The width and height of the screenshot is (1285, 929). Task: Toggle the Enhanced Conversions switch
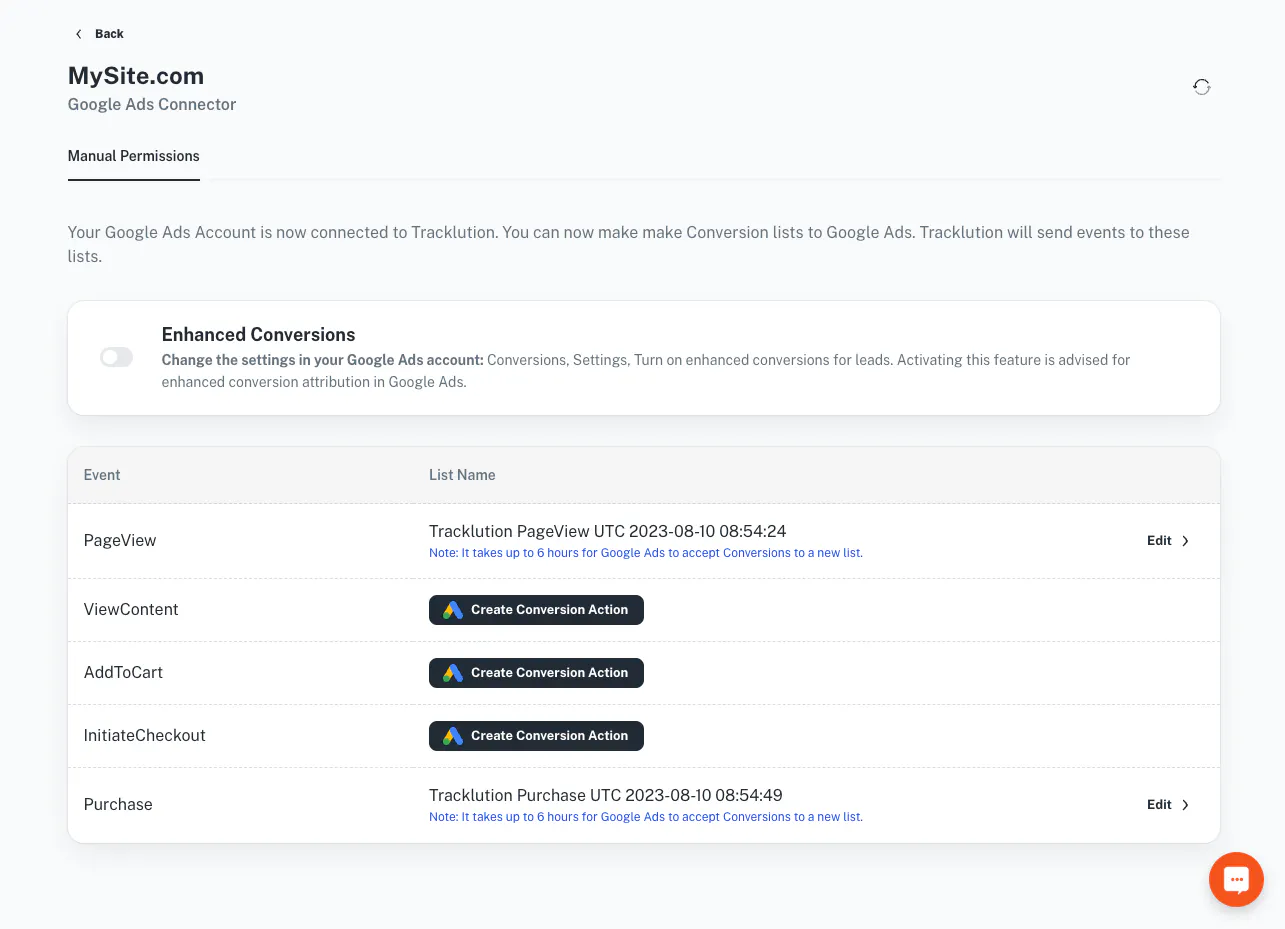117,357
